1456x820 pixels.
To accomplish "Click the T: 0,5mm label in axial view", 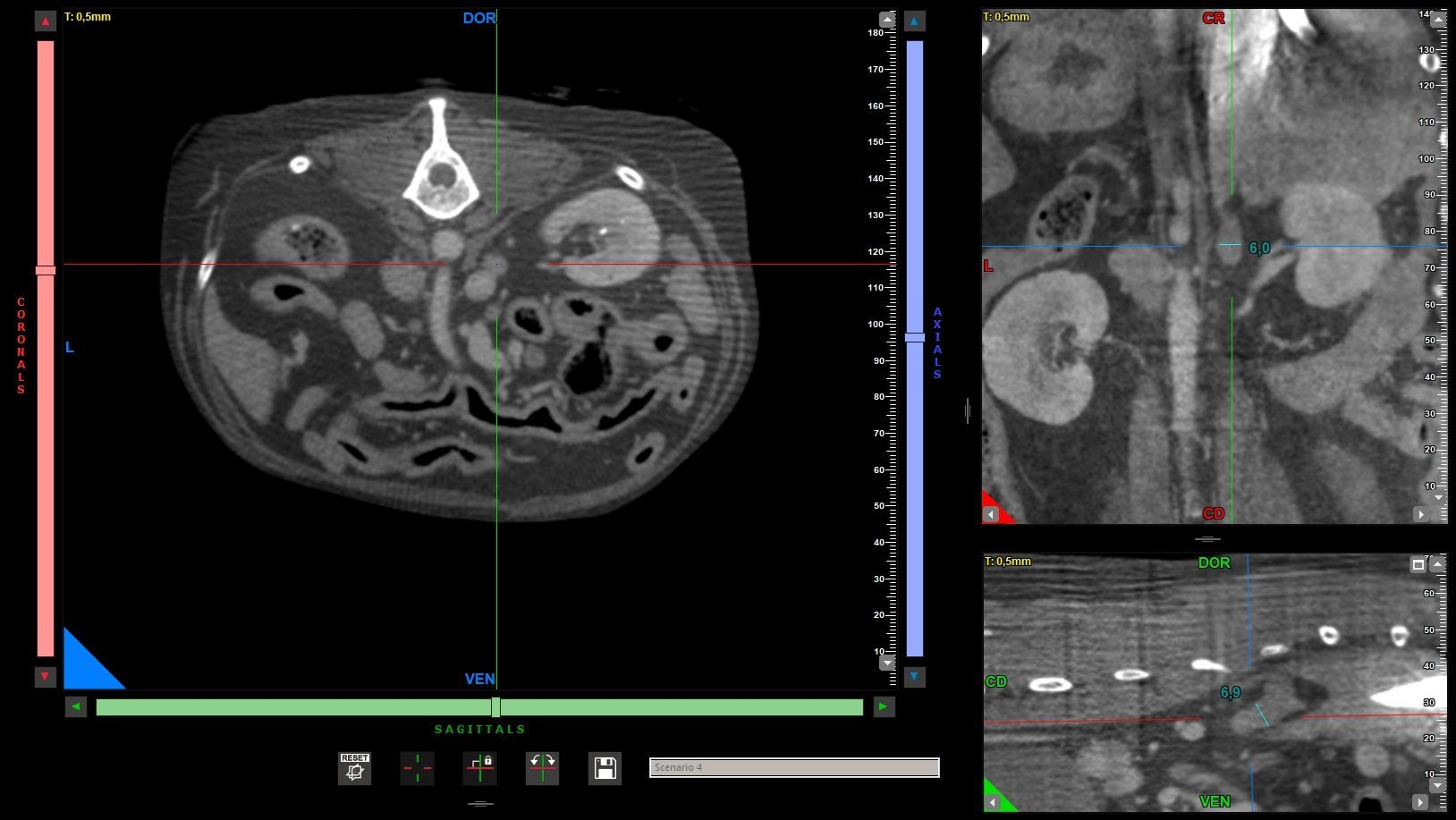I will 88,17.
